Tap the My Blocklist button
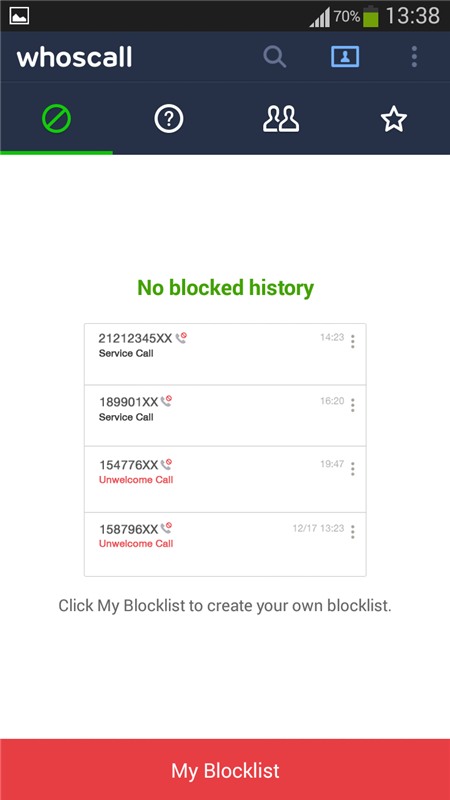The height and width of the screenshot is (800, 450). pos(225,769)
